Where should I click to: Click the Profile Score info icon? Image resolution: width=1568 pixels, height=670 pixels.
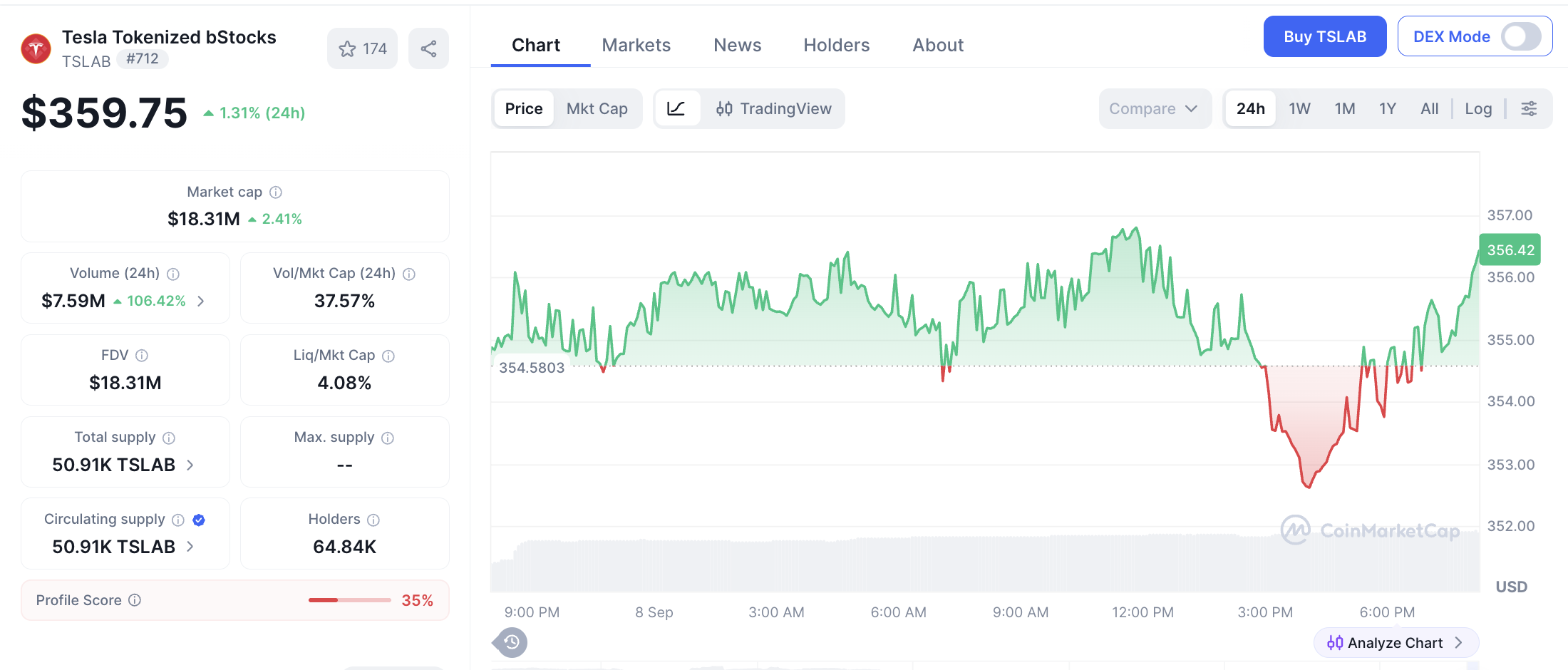135,600
